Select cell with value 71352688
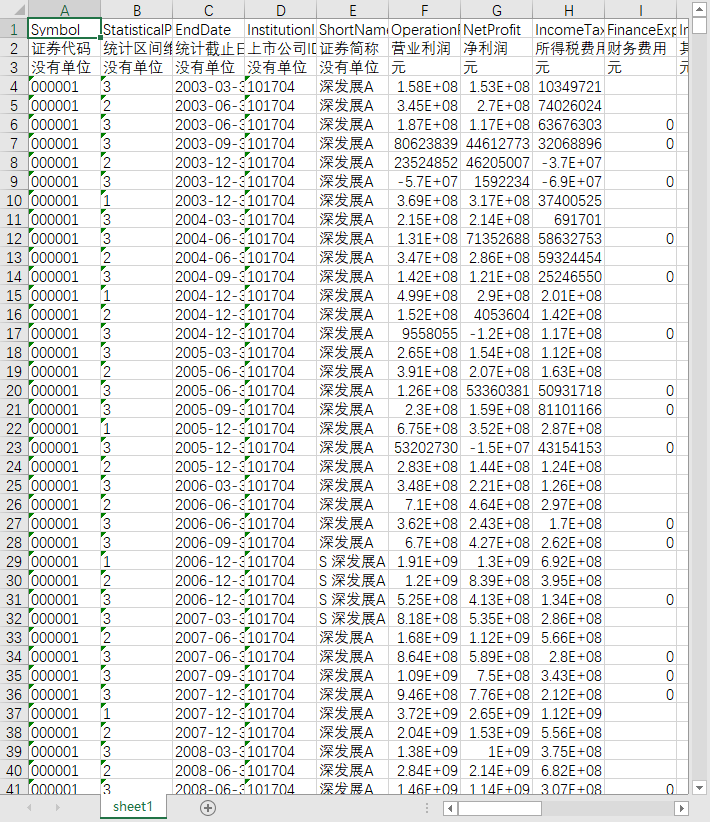This screenshot has width=710, height=822. [x=497, y=239]
